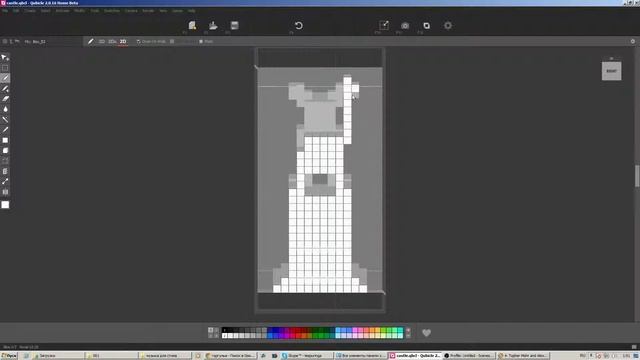This screenshot has height=360, width=640.
Task: Click the white voxel at the tower's top right
Action: point(356,89)
